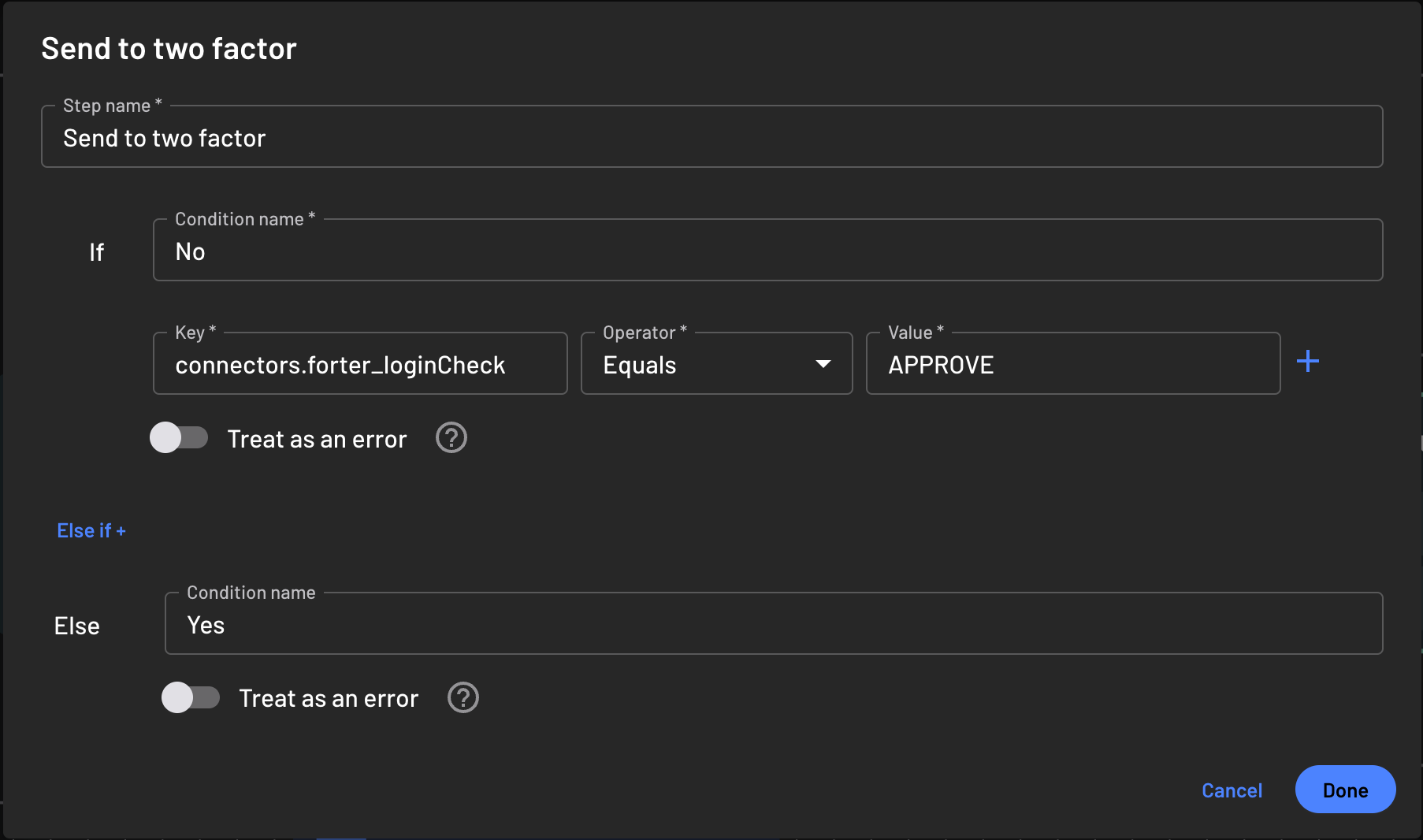The height and width of the screenshot is (840, 1423).
Task: Edit the Else condition name 'Yes'
Action: click(x=773, y=625)
